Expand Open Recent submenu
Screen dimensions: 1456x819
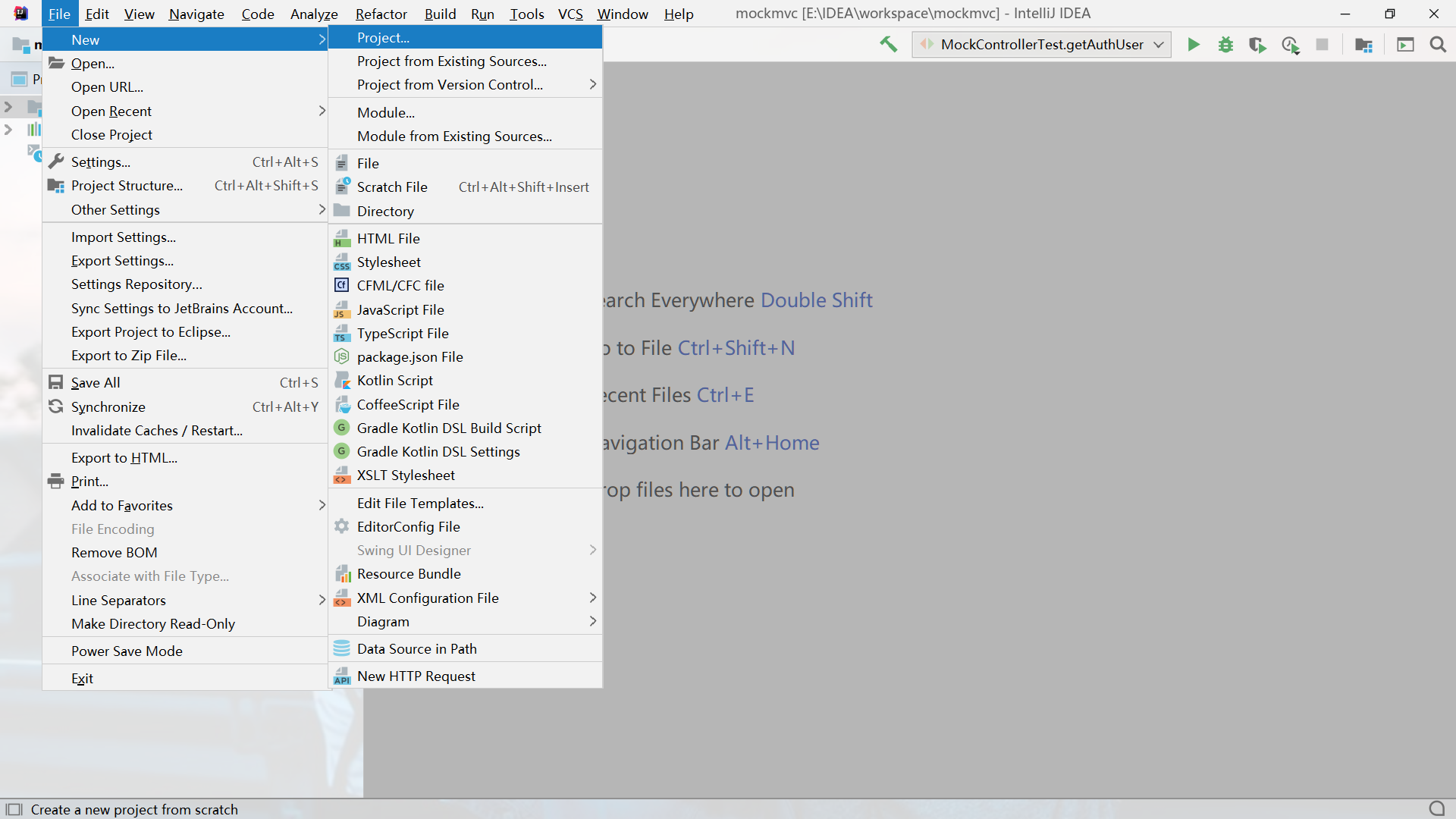click(x=185, y=111)
